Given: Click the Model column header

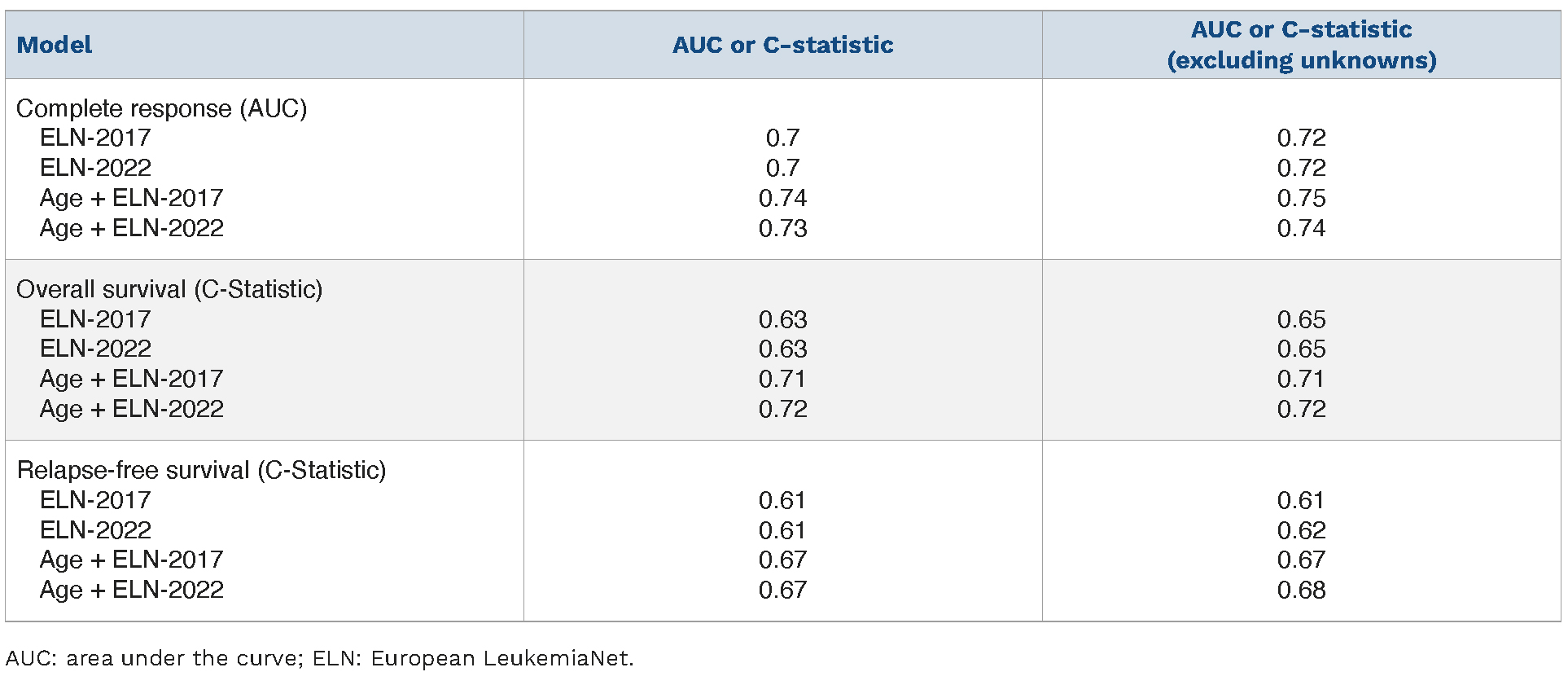Looking at the screenshot, I should [55, 45].
